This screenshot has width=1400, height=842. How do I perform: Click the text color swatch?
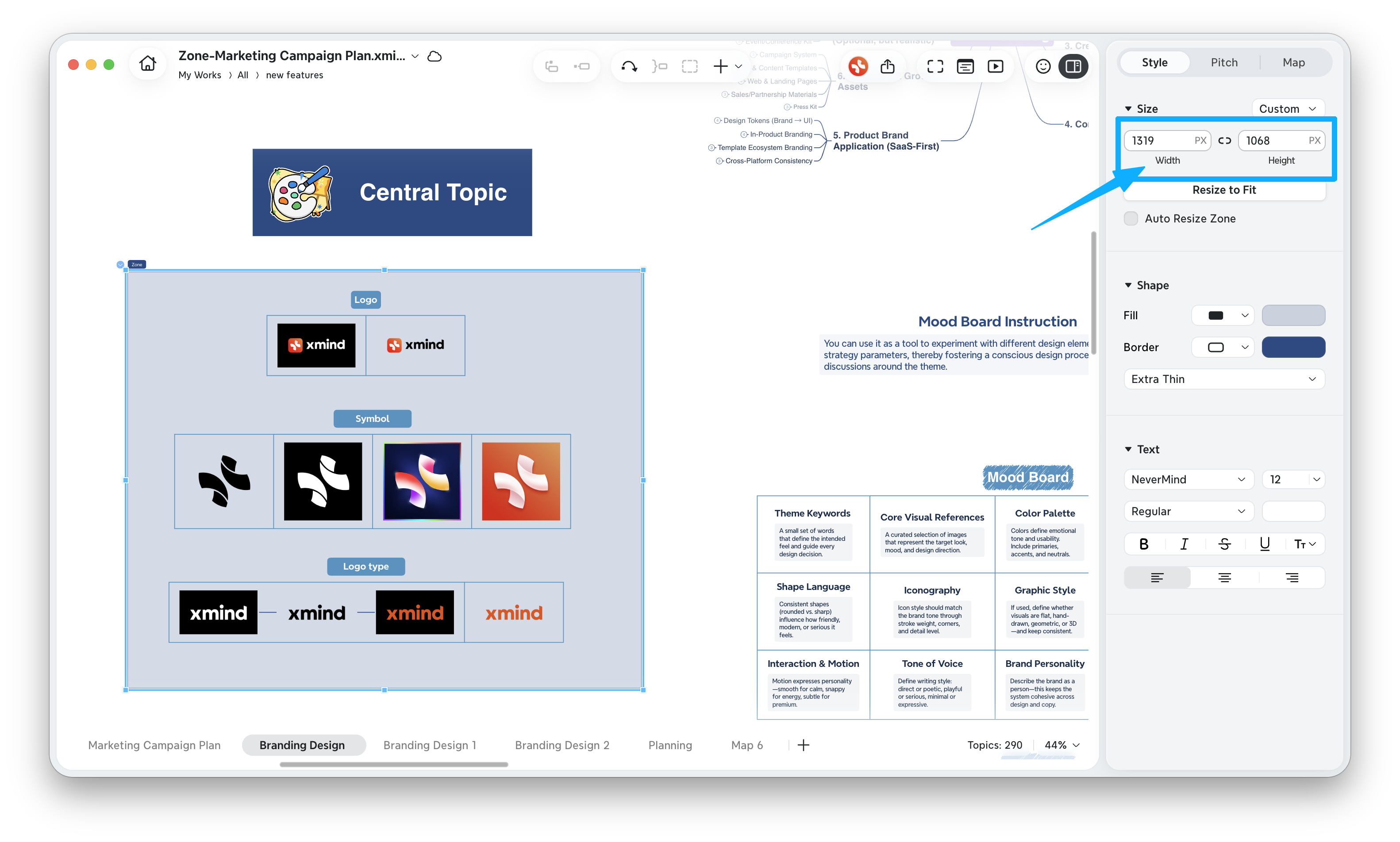pyautogui.click(x=1293, y=512)
